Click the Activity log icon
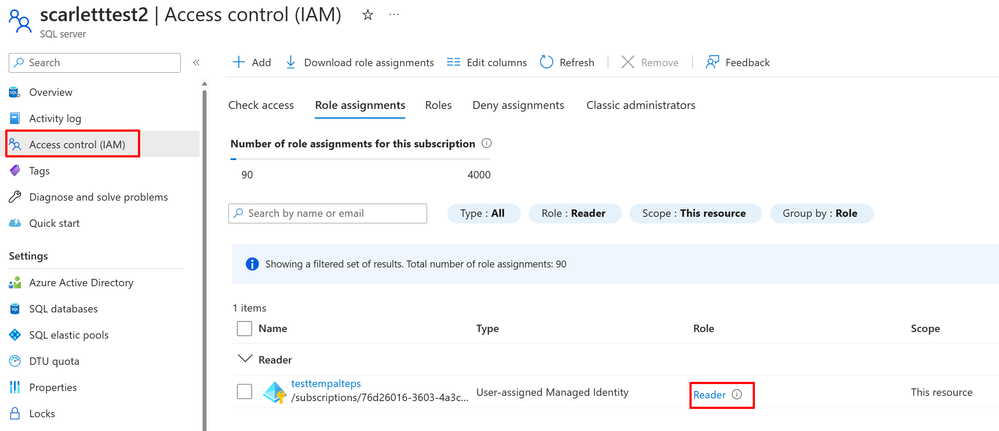 15,119
